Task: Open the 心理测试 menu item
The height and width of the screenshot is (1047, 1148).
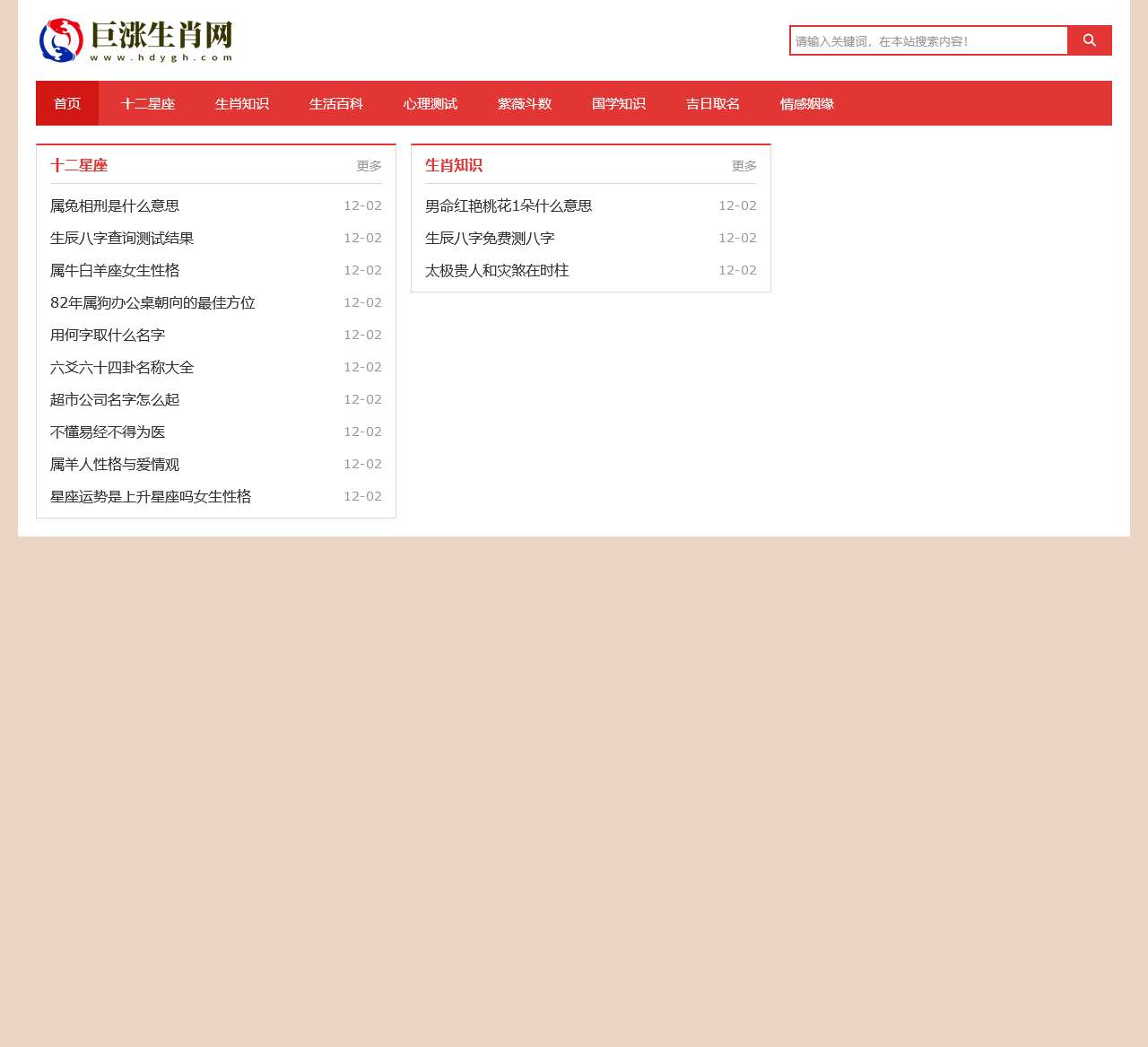Action: (x=430, y=103)
